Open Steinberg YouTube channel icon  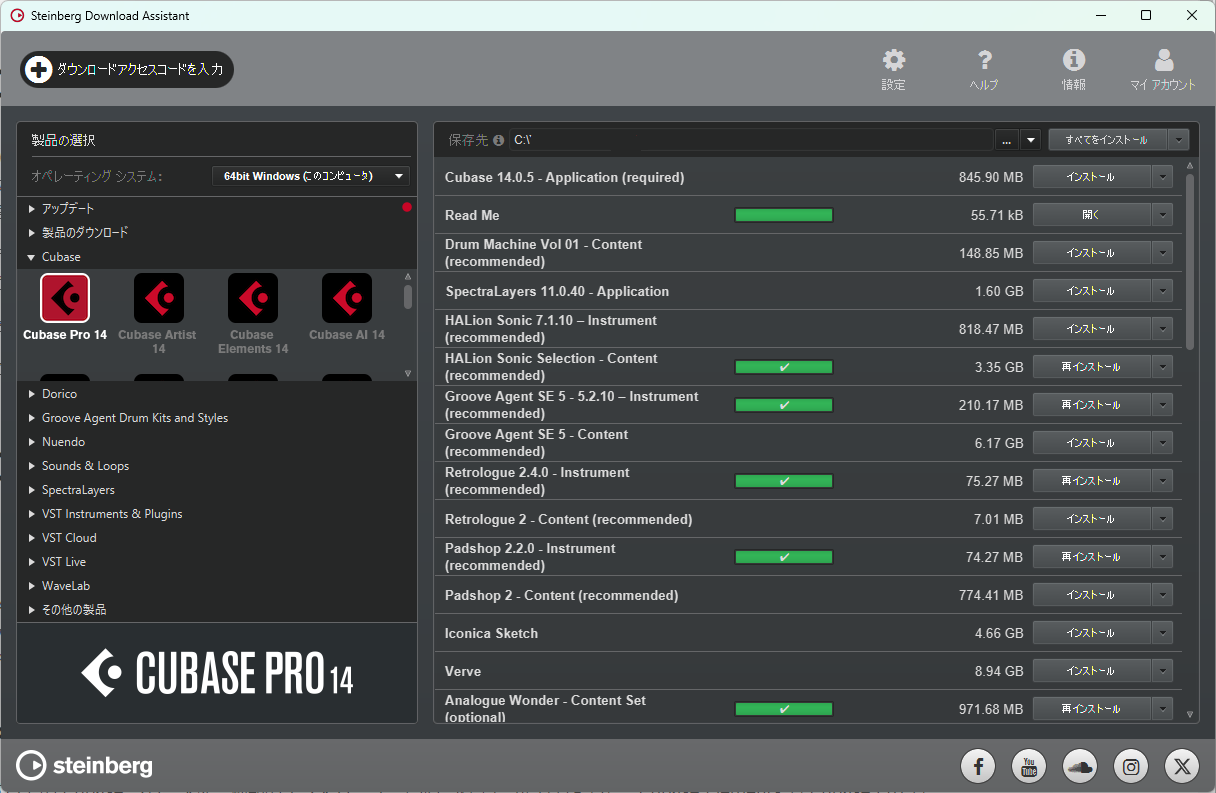coord(1029,767)
